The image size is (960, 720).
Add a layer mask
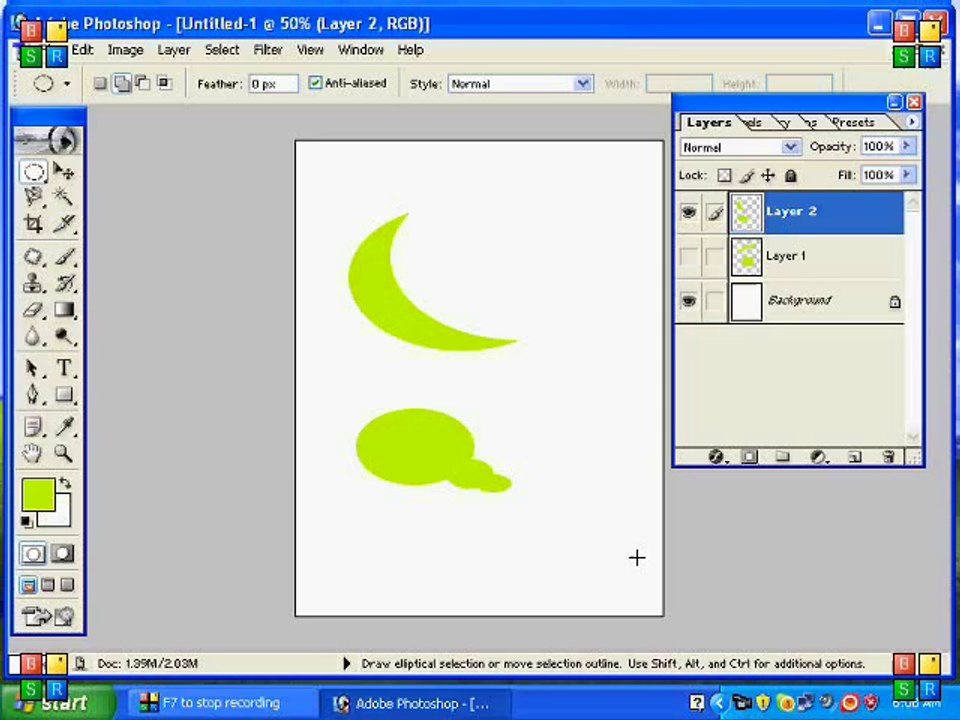tap(749, 457)
